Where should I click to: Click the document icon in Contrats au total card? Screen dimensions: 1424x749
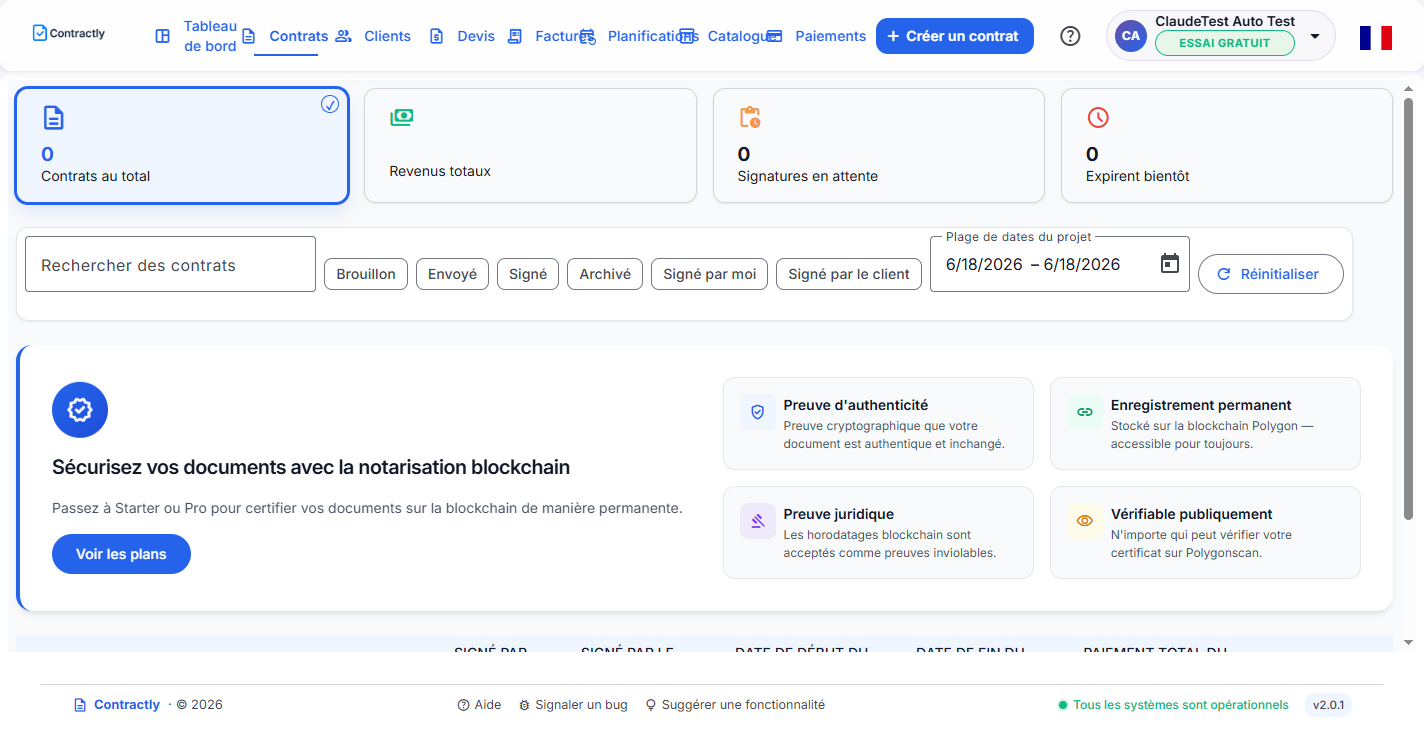(53, 118)
